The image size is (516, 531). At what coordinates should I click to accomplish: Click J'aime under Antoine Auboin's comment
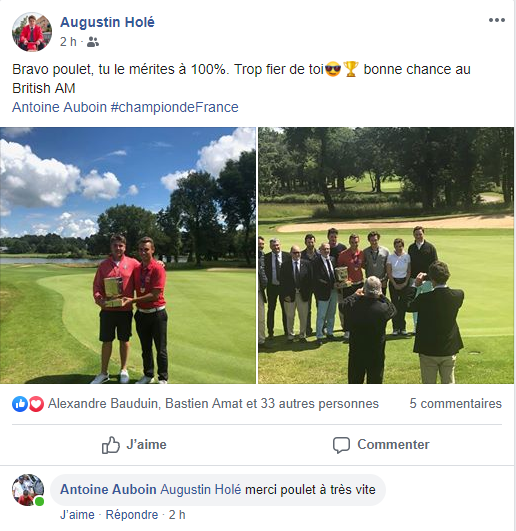click(77, 515)
